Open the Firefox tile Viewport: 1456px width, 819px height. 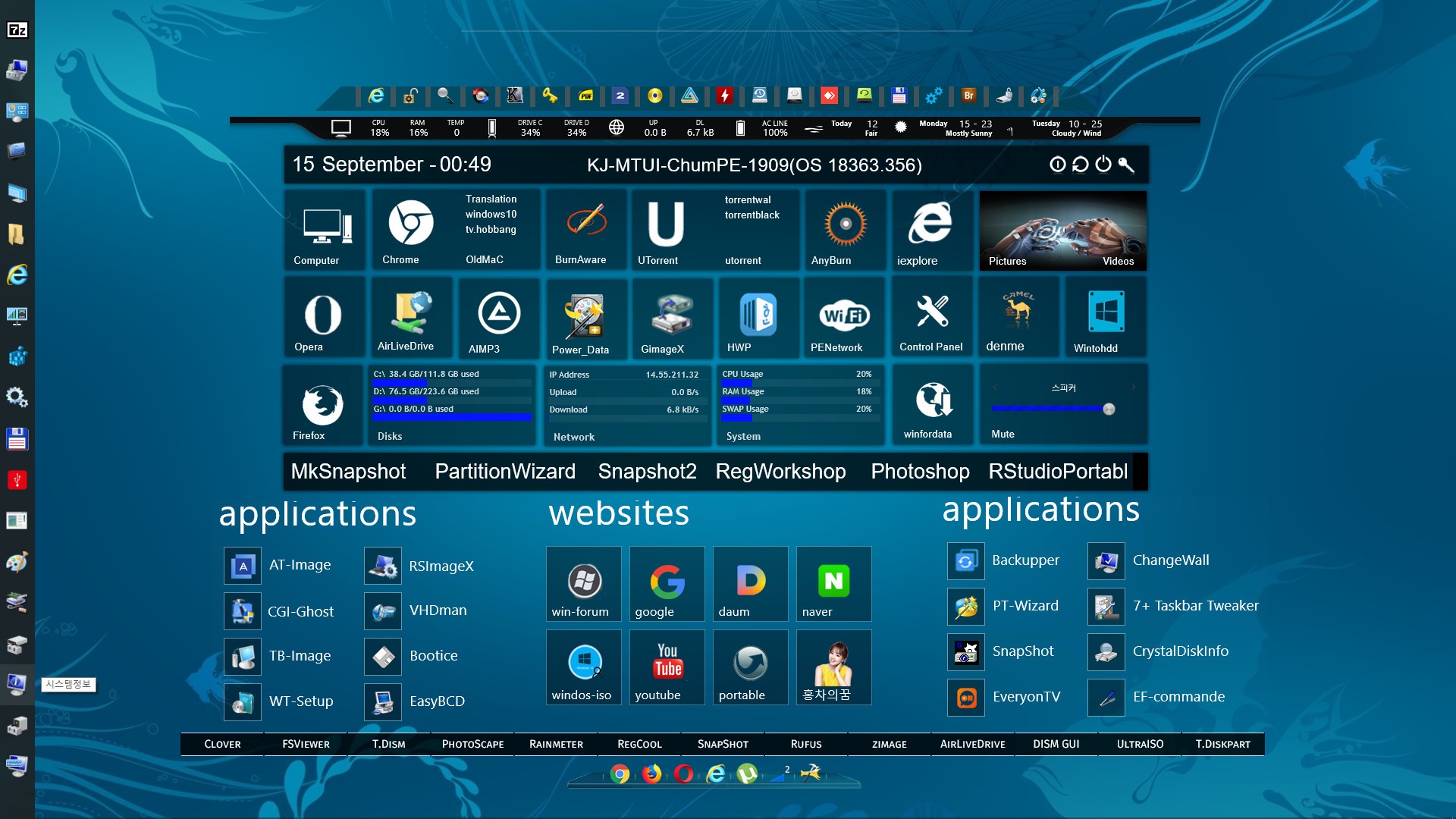(324, 405)
